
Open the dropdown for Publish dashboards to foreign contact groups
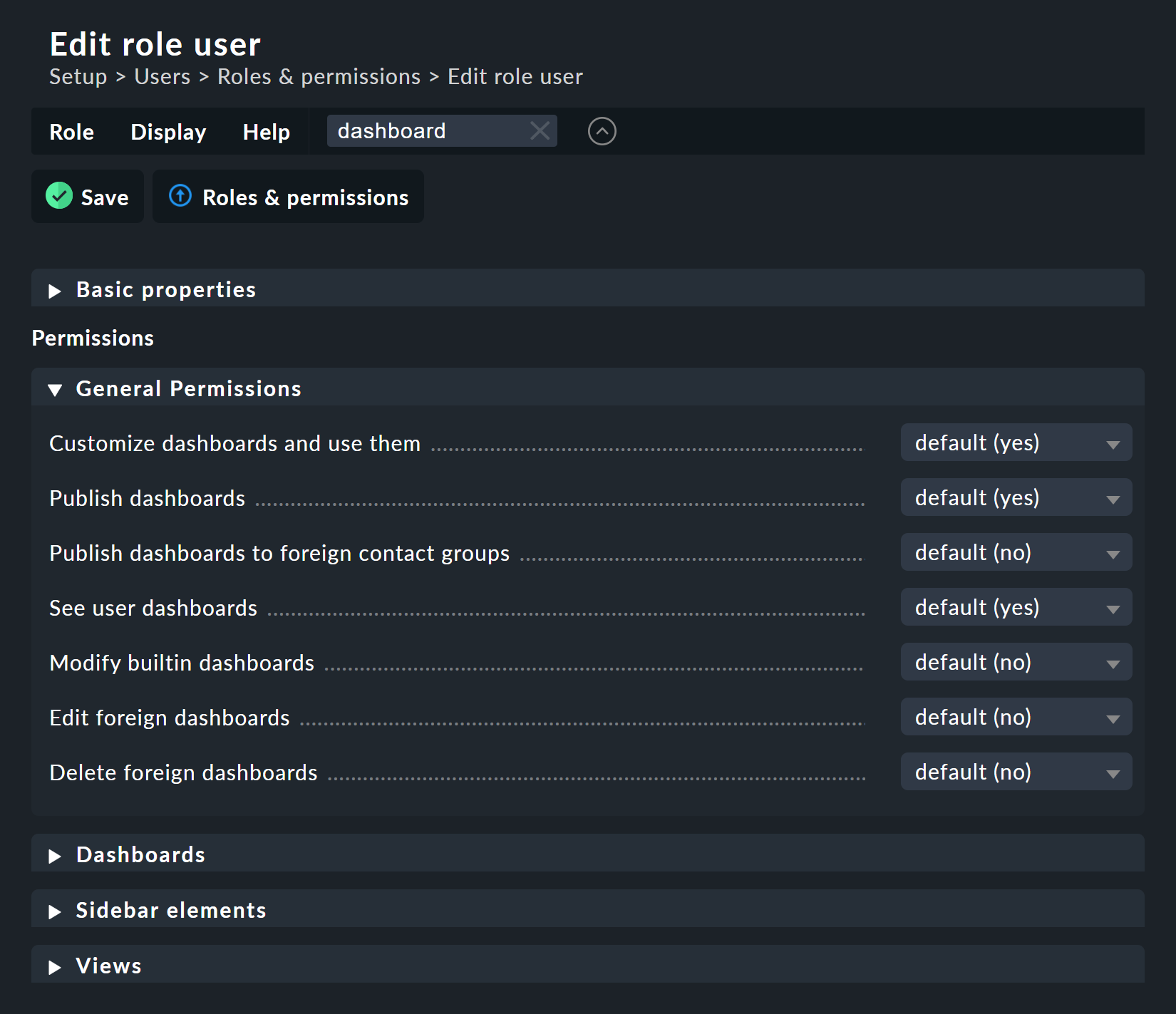pos(1016,552)
